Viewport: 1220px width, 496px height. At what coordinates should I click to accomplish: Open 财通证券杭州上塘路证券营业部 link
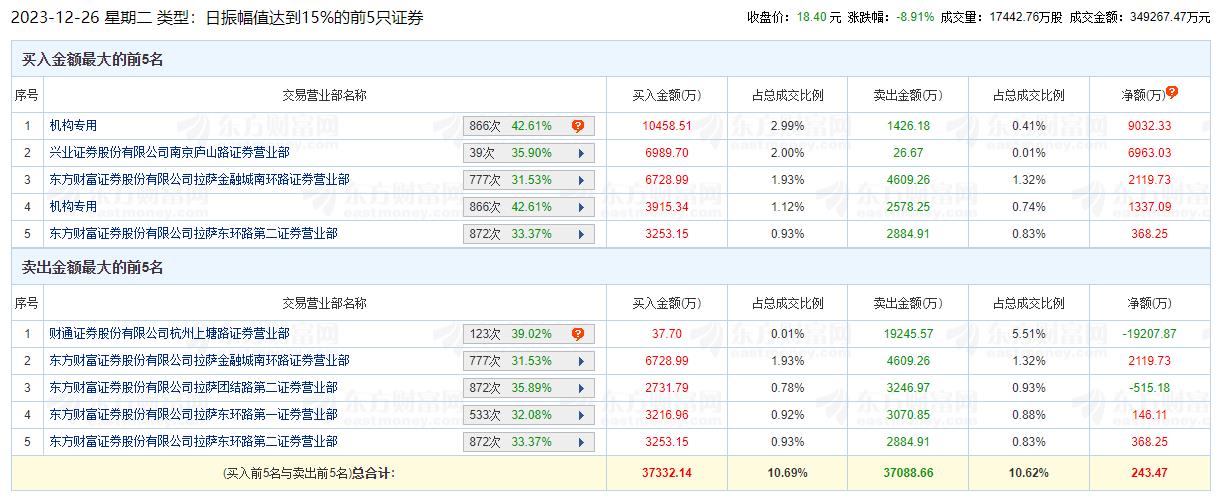(x=169, y=334)
